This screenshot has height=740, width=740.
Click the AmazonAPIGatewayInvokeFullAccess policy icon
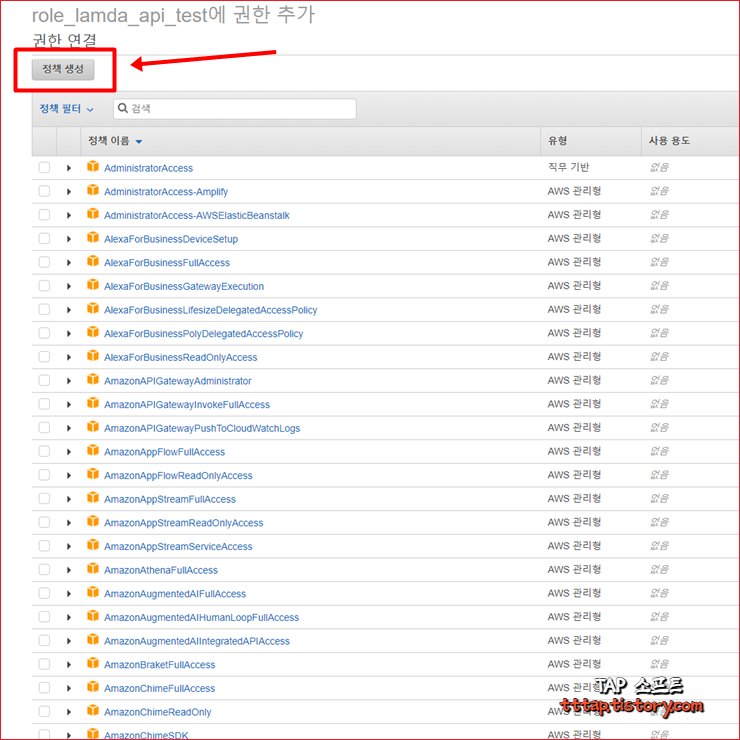point(93,403)
